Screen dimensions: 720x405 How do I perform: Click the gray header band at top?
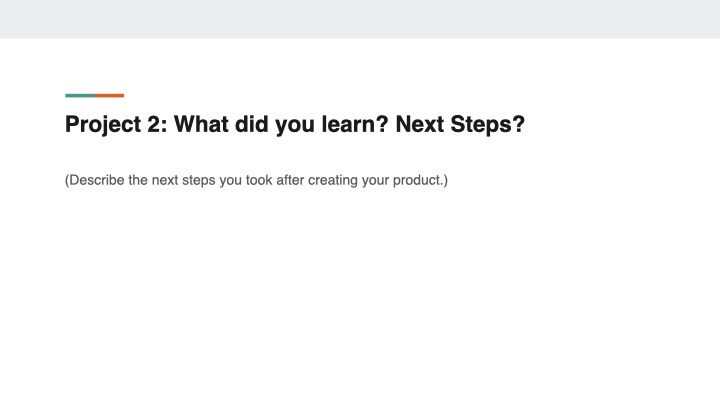[360, 18]
